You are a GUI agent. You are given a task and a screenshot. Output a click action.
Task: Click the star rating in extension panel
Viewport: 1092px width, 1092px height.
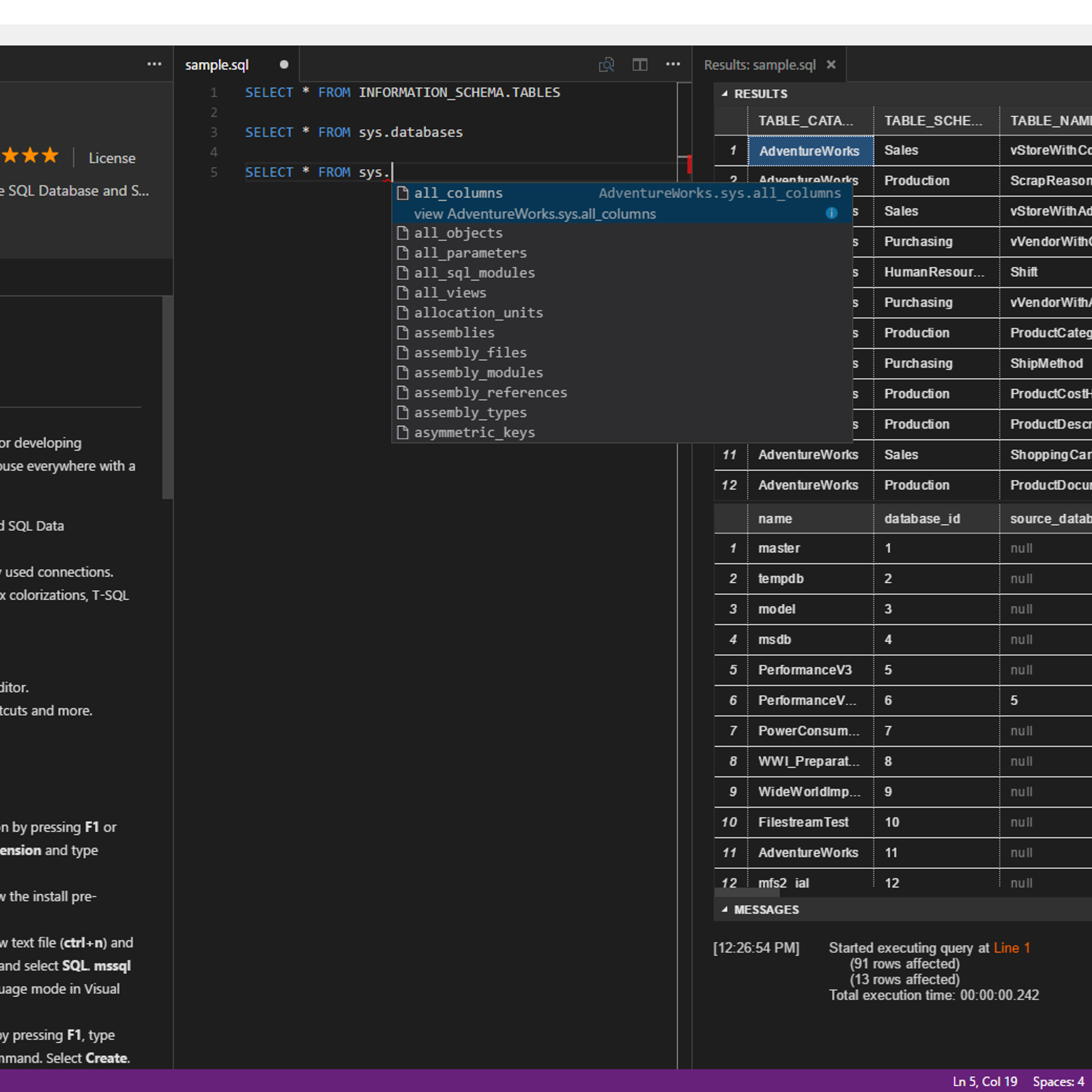30,156
